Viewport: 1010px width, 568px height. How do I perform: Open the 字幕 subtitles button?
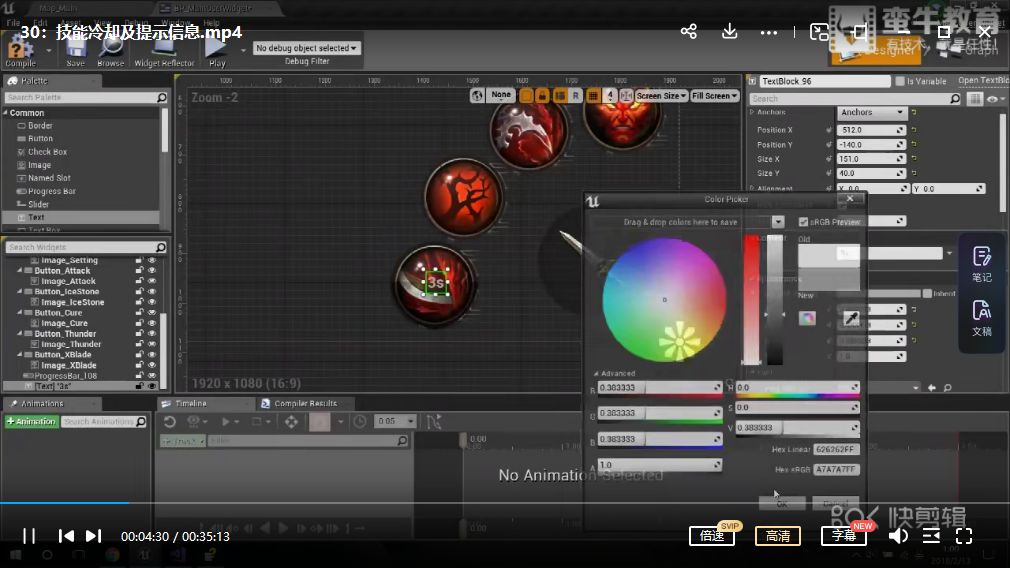pos(844,536)
